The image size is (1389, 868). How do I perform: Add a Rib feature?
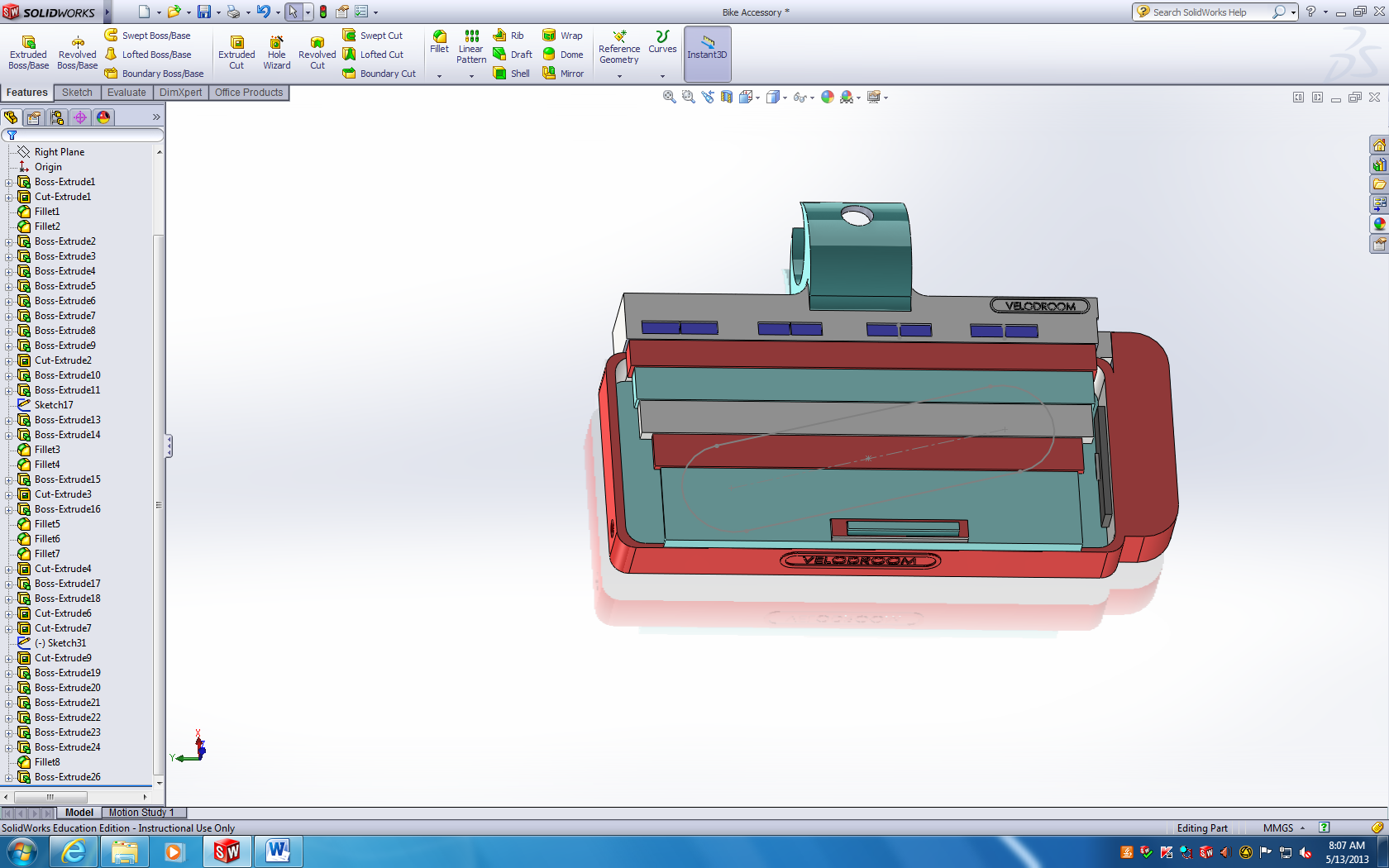tap(508, 36)
